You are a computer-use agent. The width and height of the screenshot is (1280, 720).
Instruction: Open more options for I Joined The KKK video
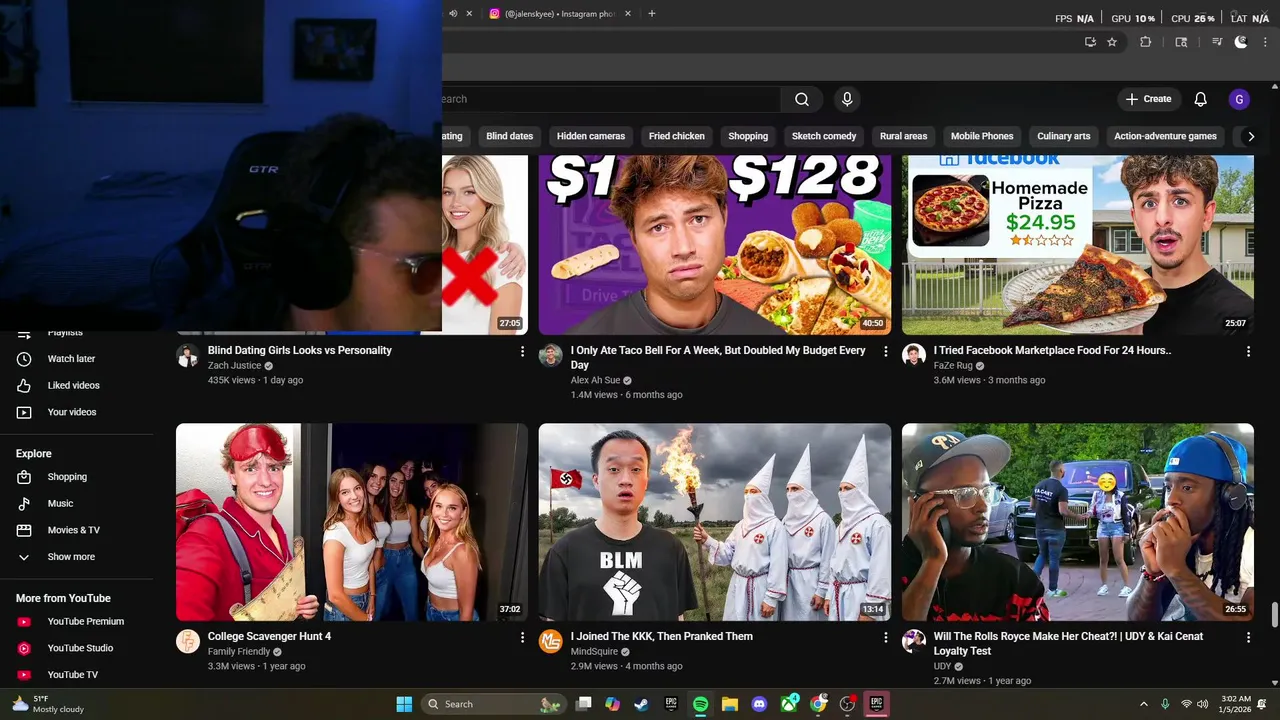pos(885,637)
